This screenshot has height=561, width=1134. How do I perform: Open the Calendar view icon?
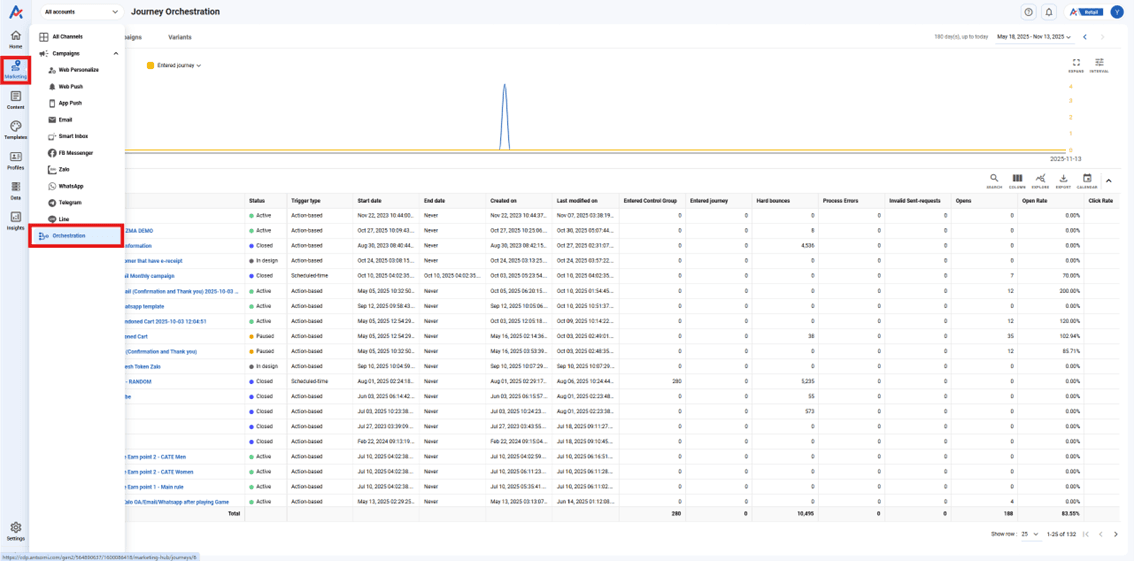coord(1087,180)
